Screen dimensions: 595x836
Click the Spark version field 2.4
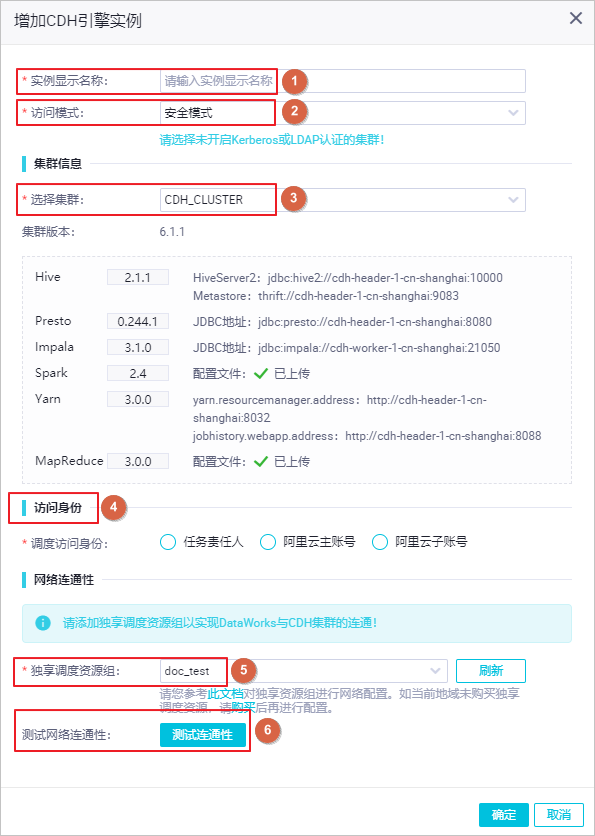(x=138, y=373)
